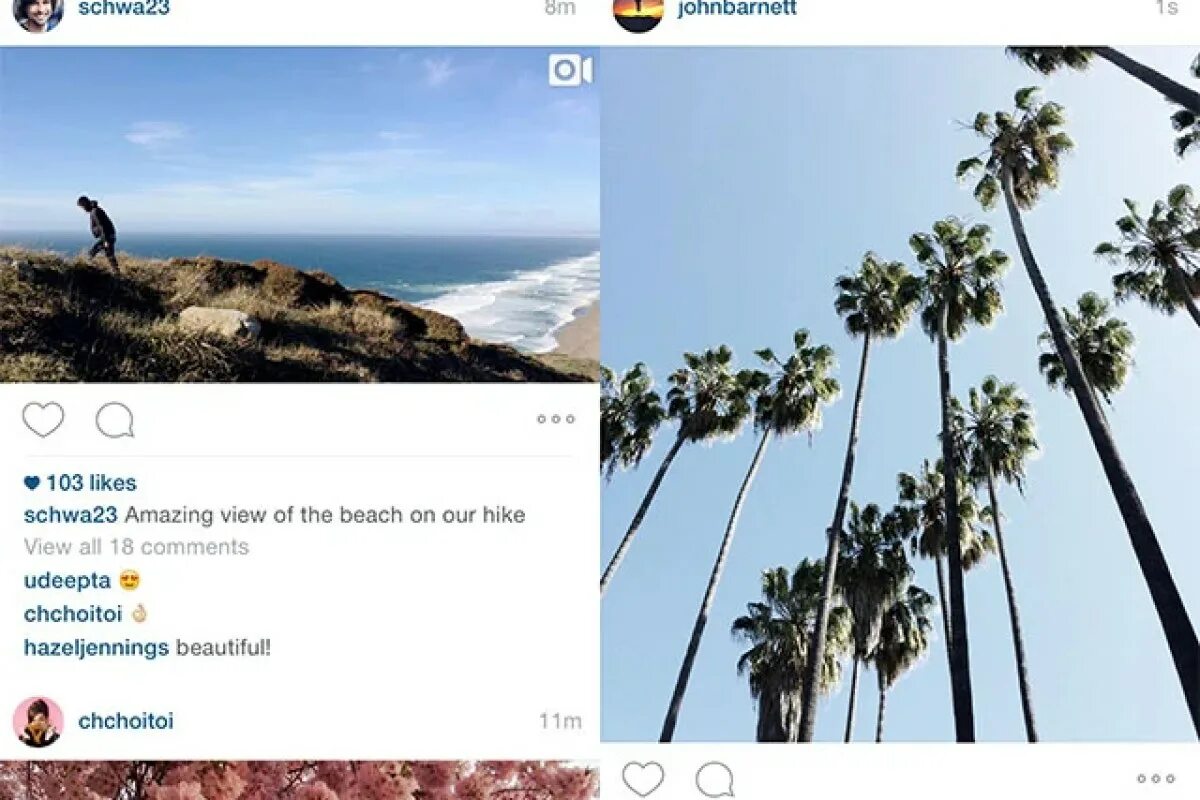View the 103 likes list
Viewport: 1200px width, 800px height.
click(80, 483)
